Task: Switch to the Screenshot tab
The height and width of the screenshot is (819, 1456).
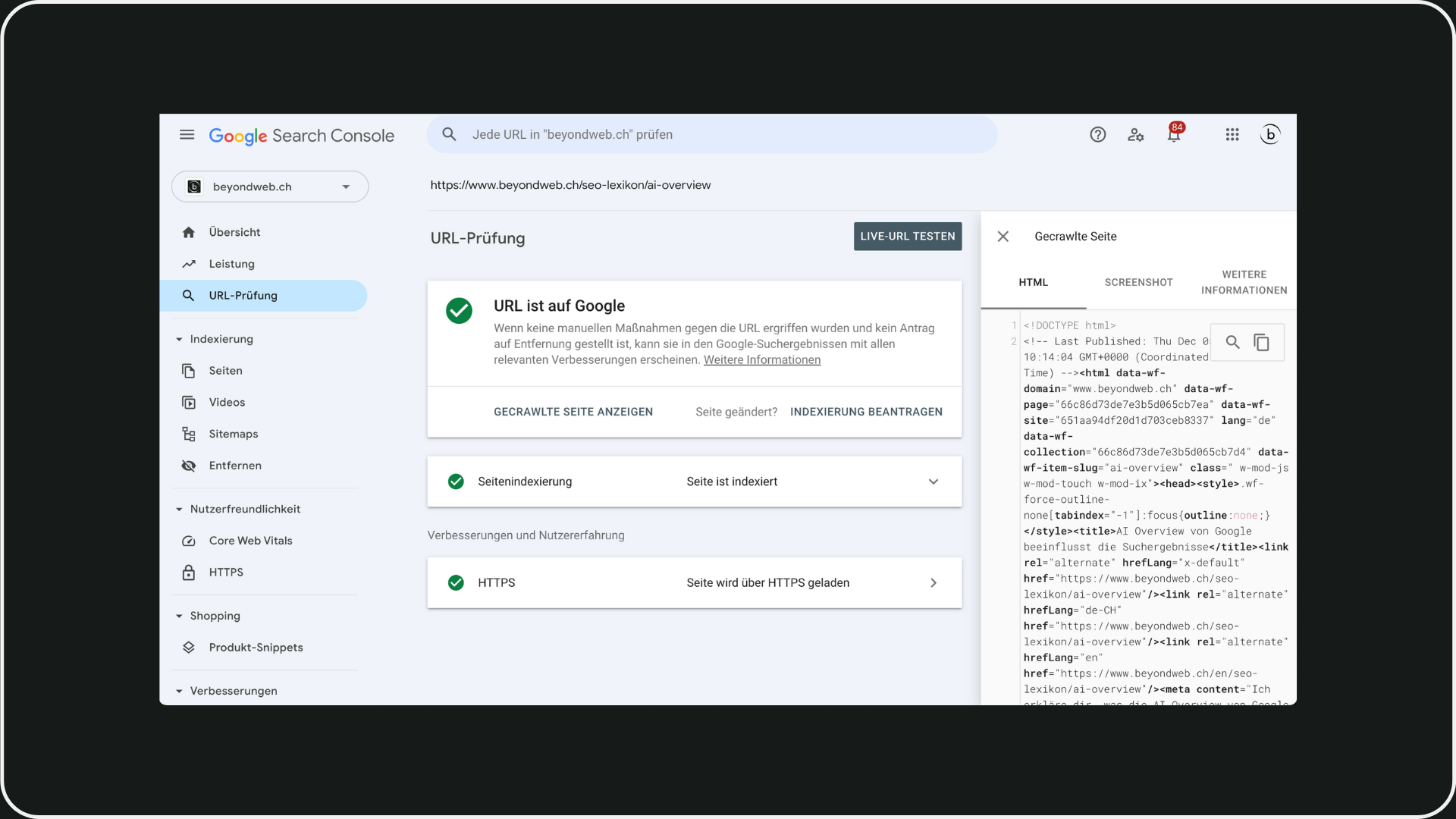Action: (x=1138, y=282)
